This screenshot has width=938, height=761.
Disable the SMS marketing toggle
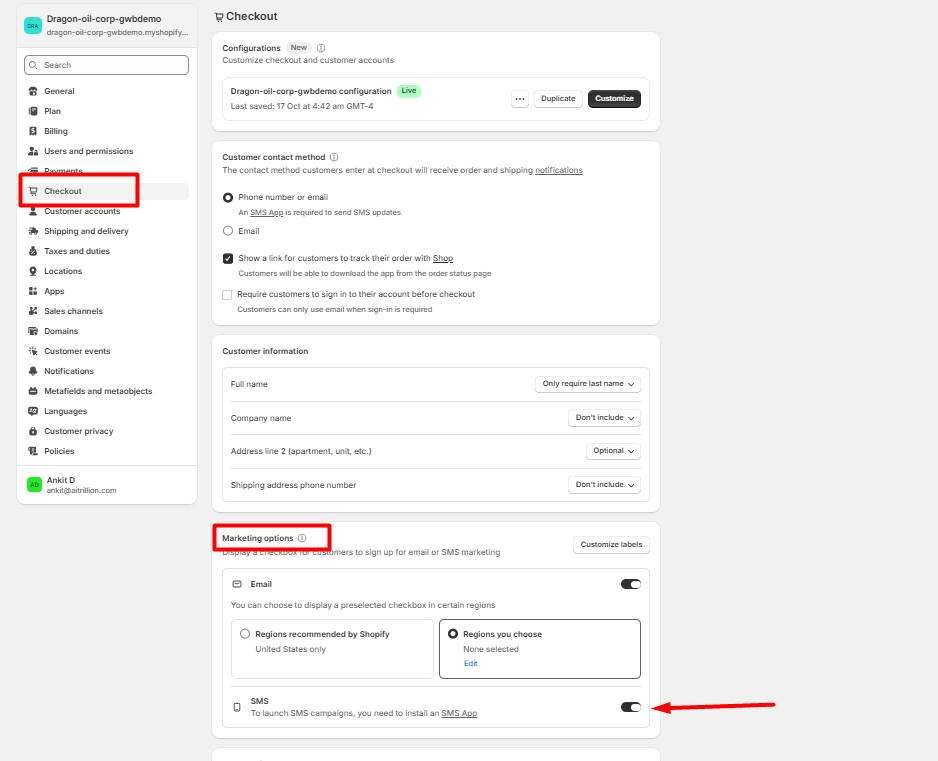[630, 707]
